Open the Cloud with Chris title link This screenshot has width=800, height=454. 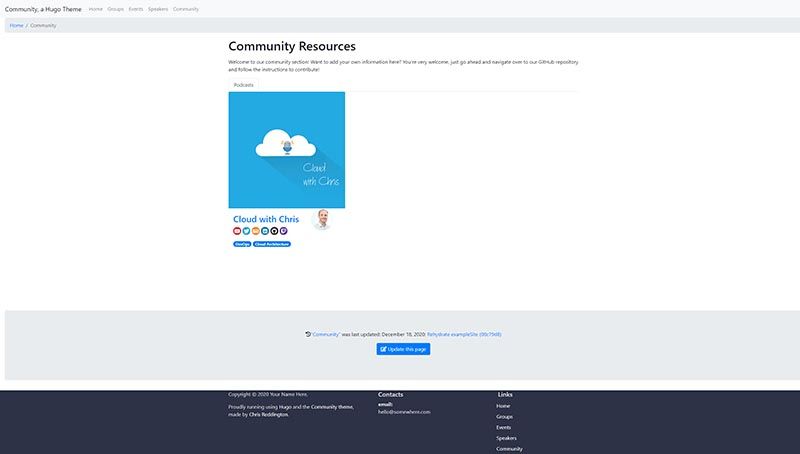pyautogui.click(x=266, y=219)
